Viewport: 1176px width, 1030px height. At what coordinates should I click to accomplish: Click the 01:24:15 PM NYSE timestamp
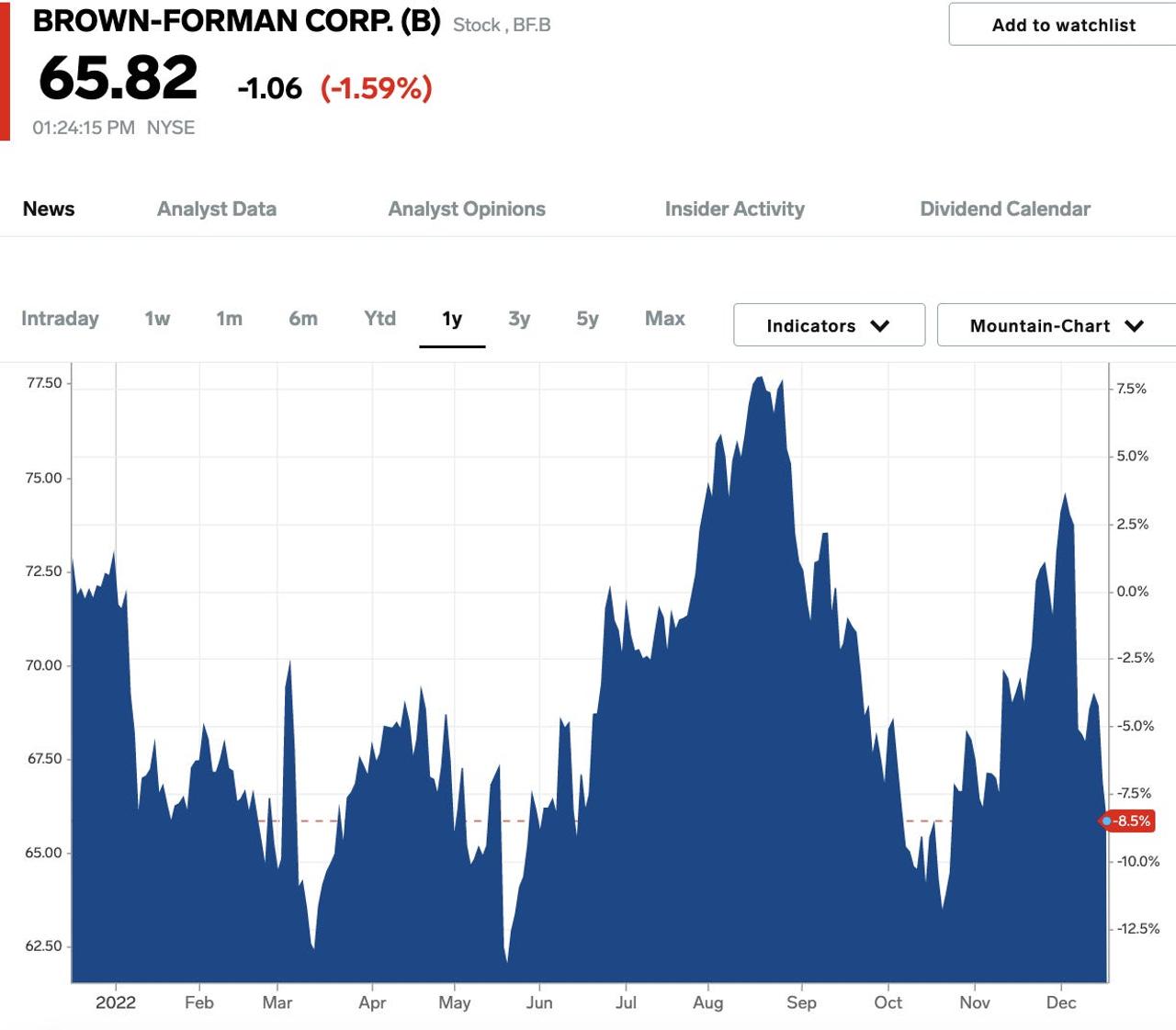pyautogui.click(x=114, y=128)
